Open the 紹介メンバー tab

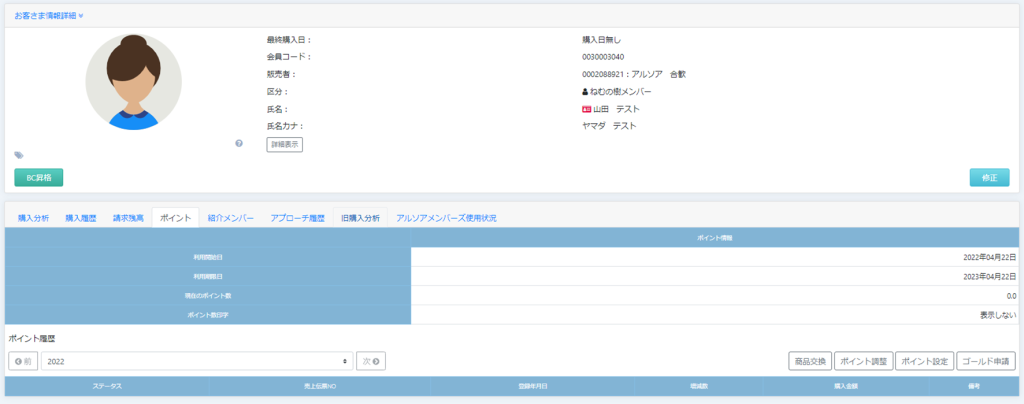pyautogui.click(x=231, y=217)
